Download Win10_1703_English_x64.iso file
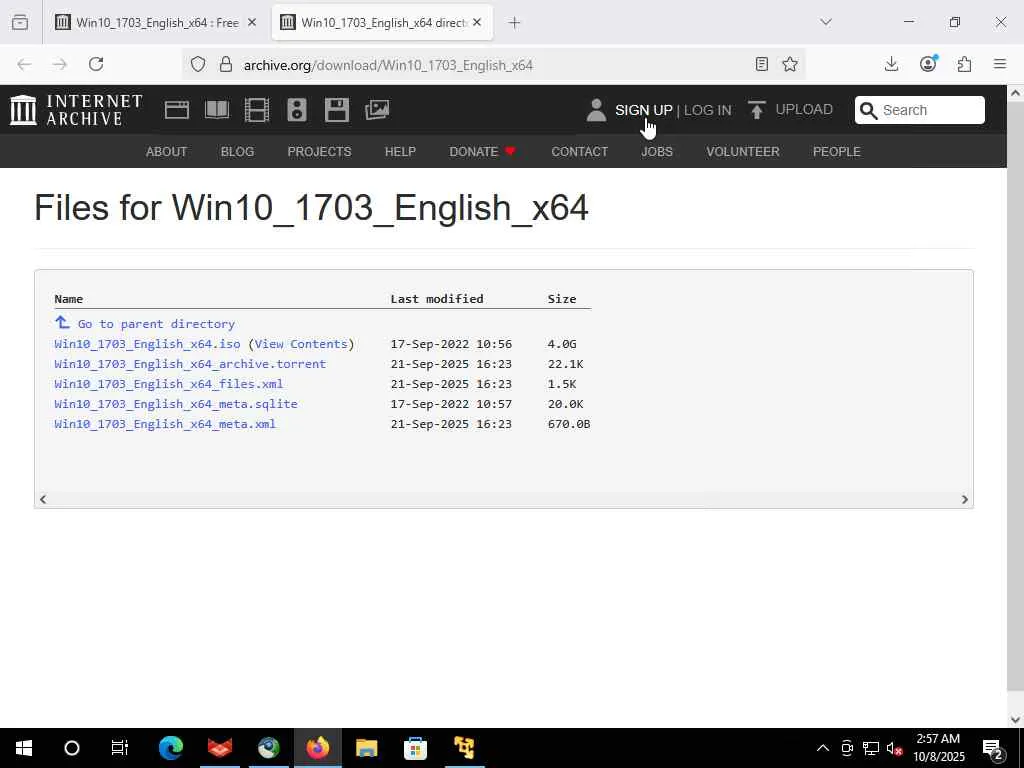1024x768 pixels. coord(147,344)
